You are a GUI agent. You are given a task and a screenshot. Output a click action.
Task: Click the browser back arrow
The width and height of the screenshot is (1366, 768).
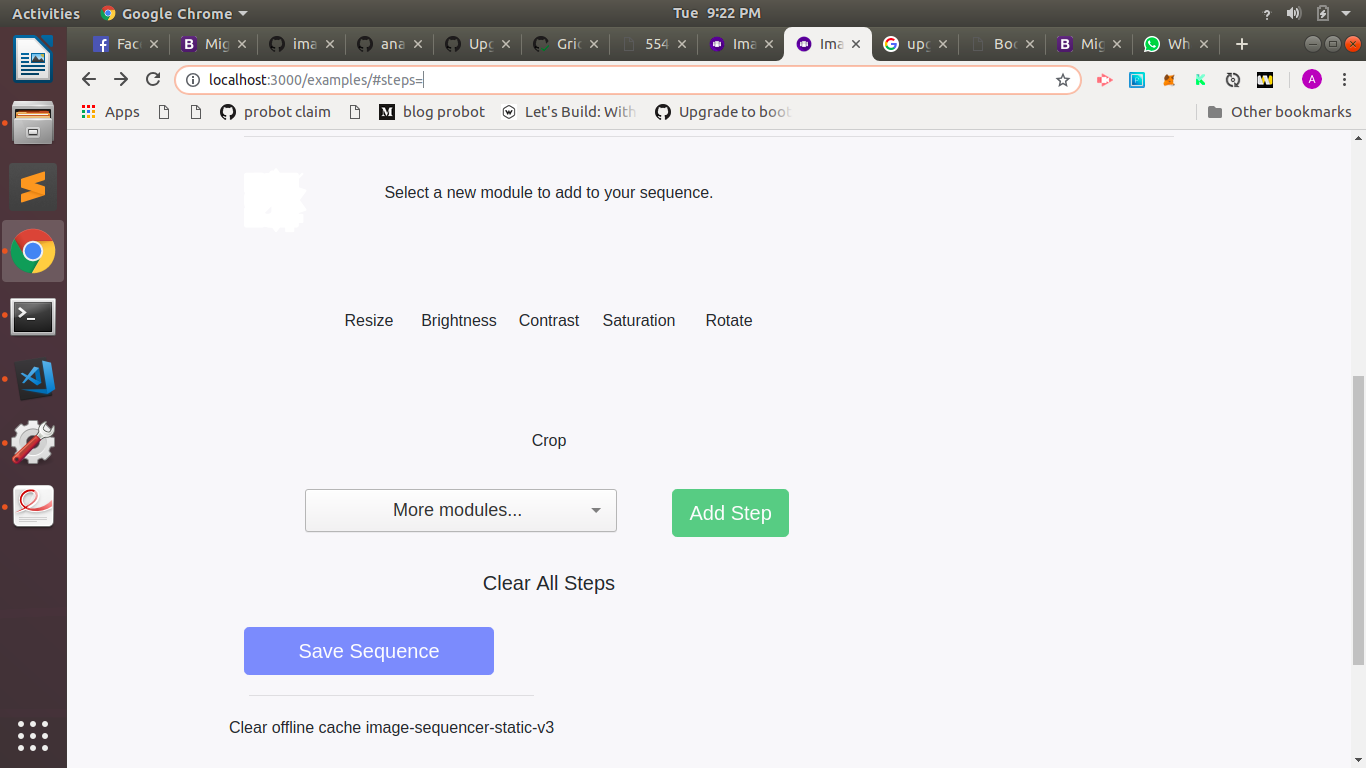tap(89, 80)
